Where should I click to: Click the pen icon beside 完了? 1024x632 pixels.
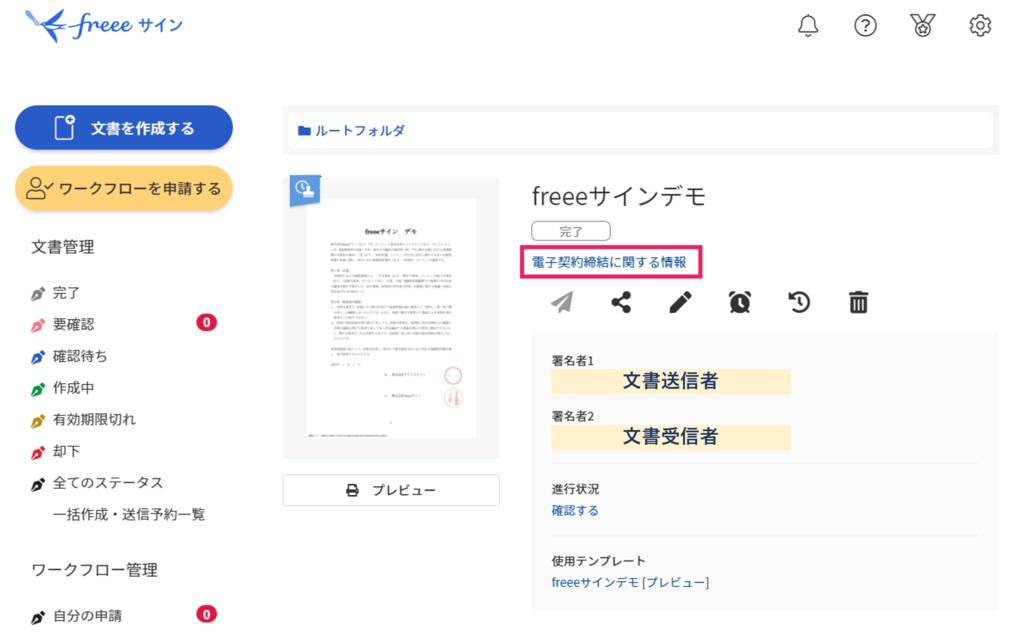point(38,294)
